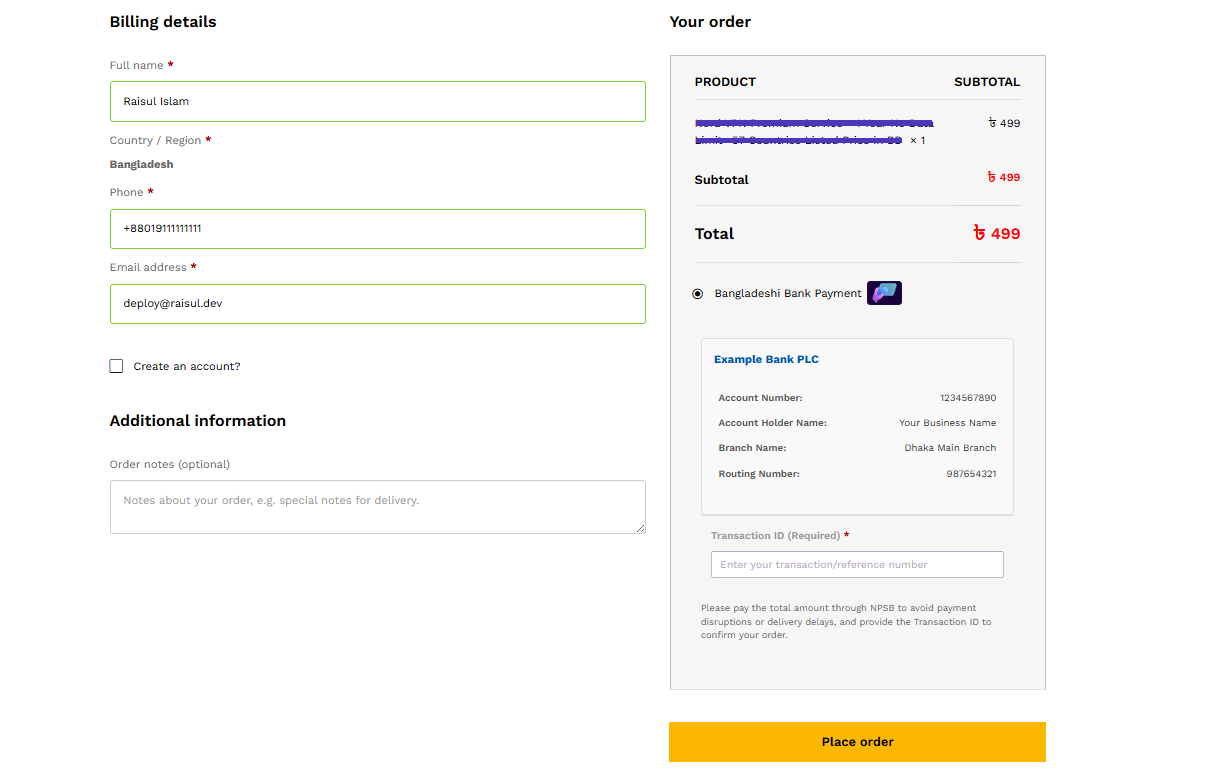Click the Total amount of 499 taka
The height and width of the screenshot is (779, 1218).
[x=997, y=233]
